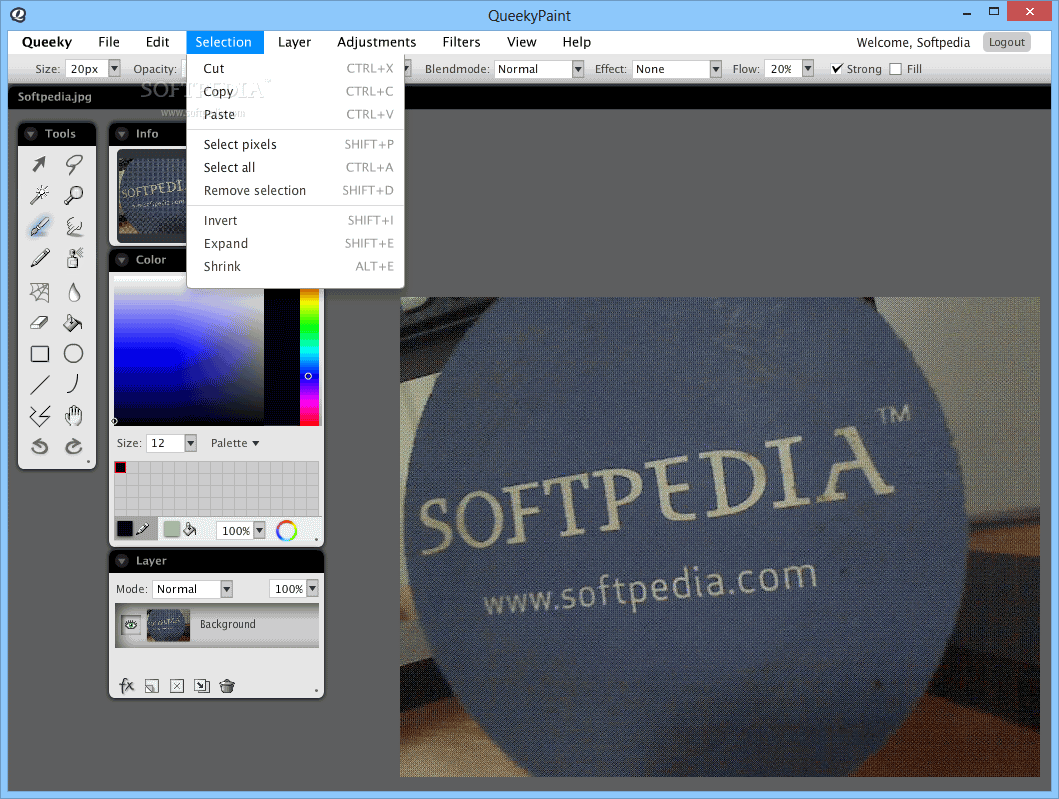
Task: Click the undo arrow icon
Action: click(x=39, y=446)
